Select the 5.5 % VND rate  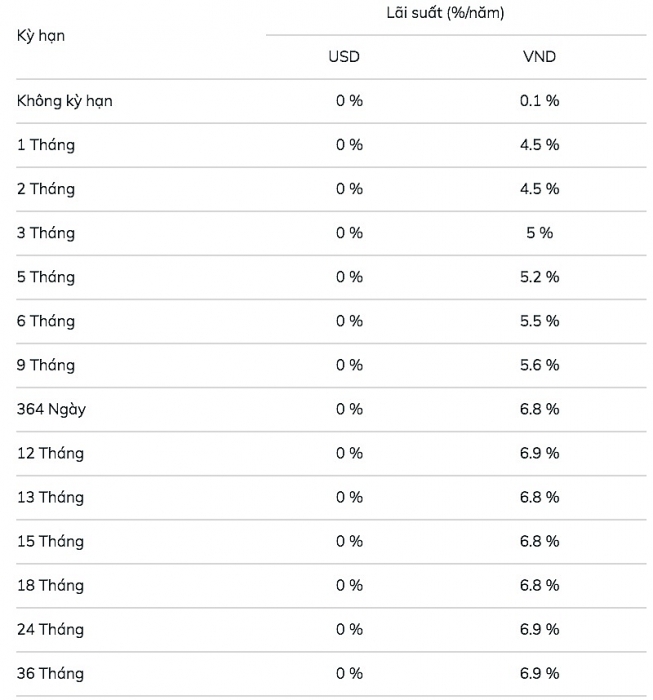pos(539,321)
